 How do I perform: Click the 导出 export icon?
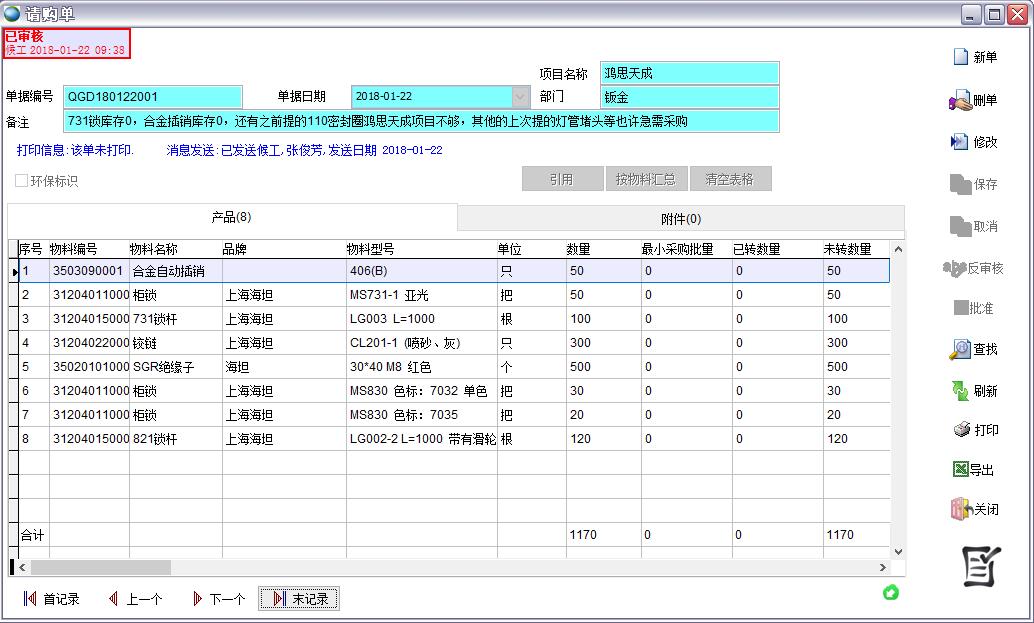click(960, 470)
